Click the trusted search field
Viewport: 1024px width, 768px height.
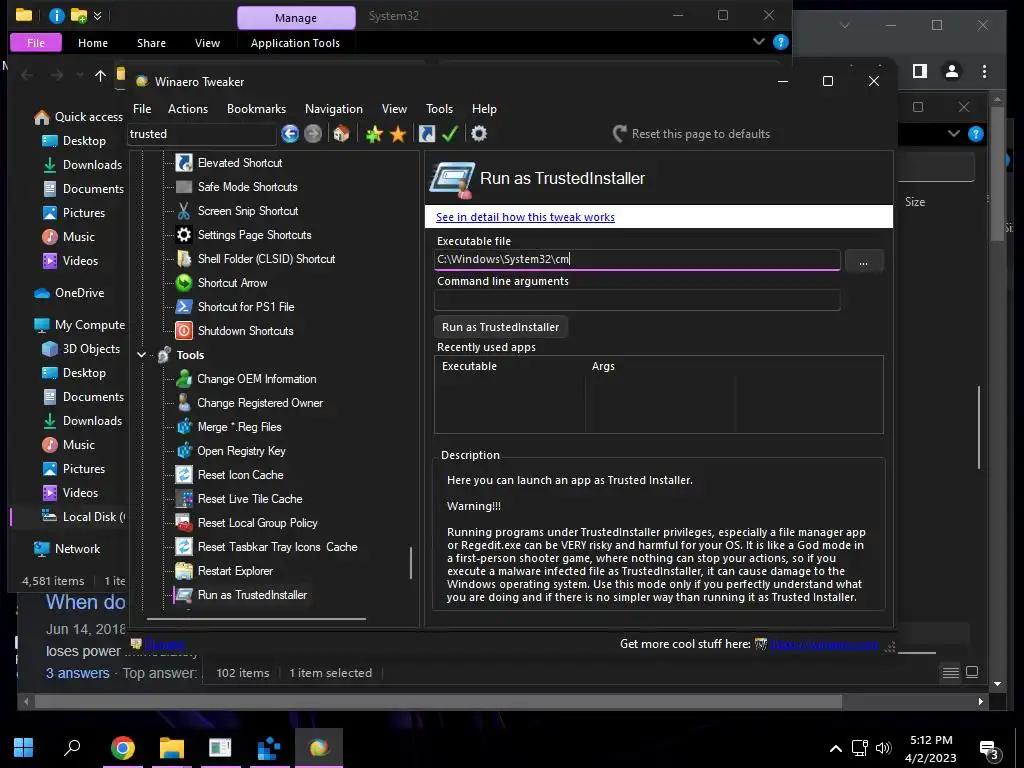pos(201,134)
